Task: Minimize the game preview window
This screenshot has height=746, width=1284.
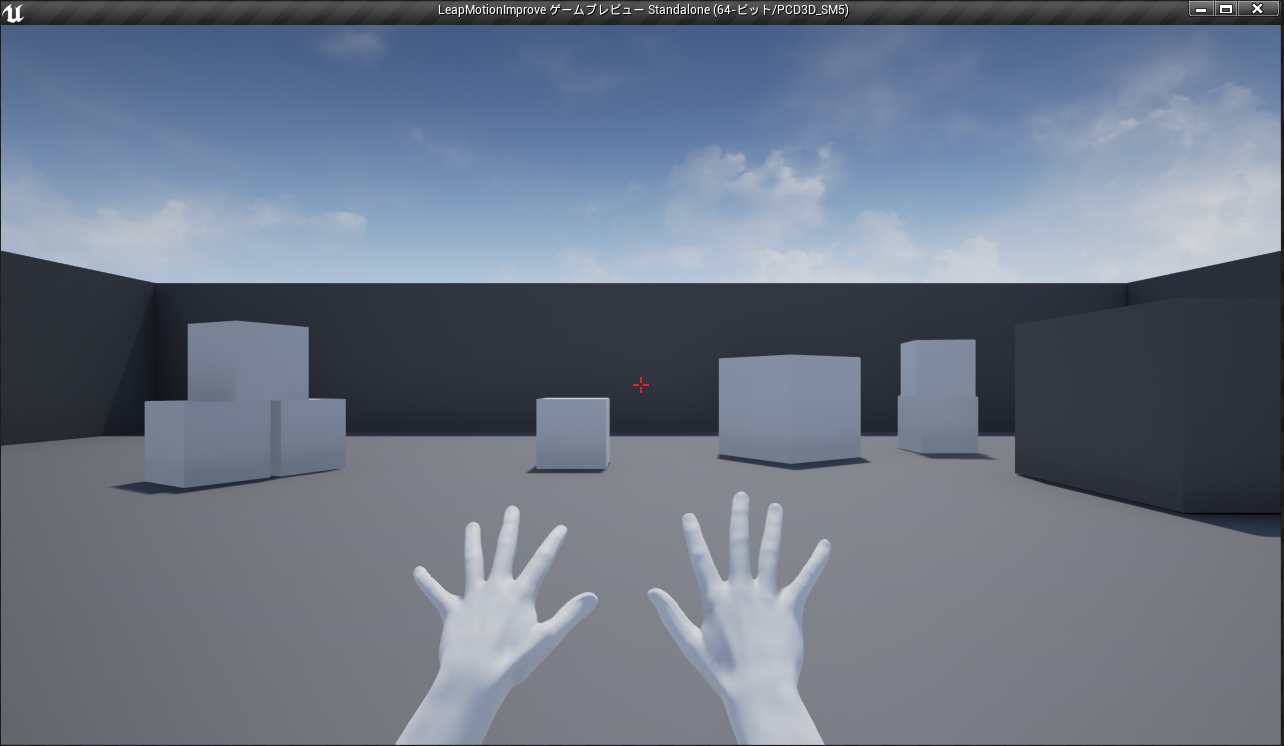Action: (x=1201, y=9)
